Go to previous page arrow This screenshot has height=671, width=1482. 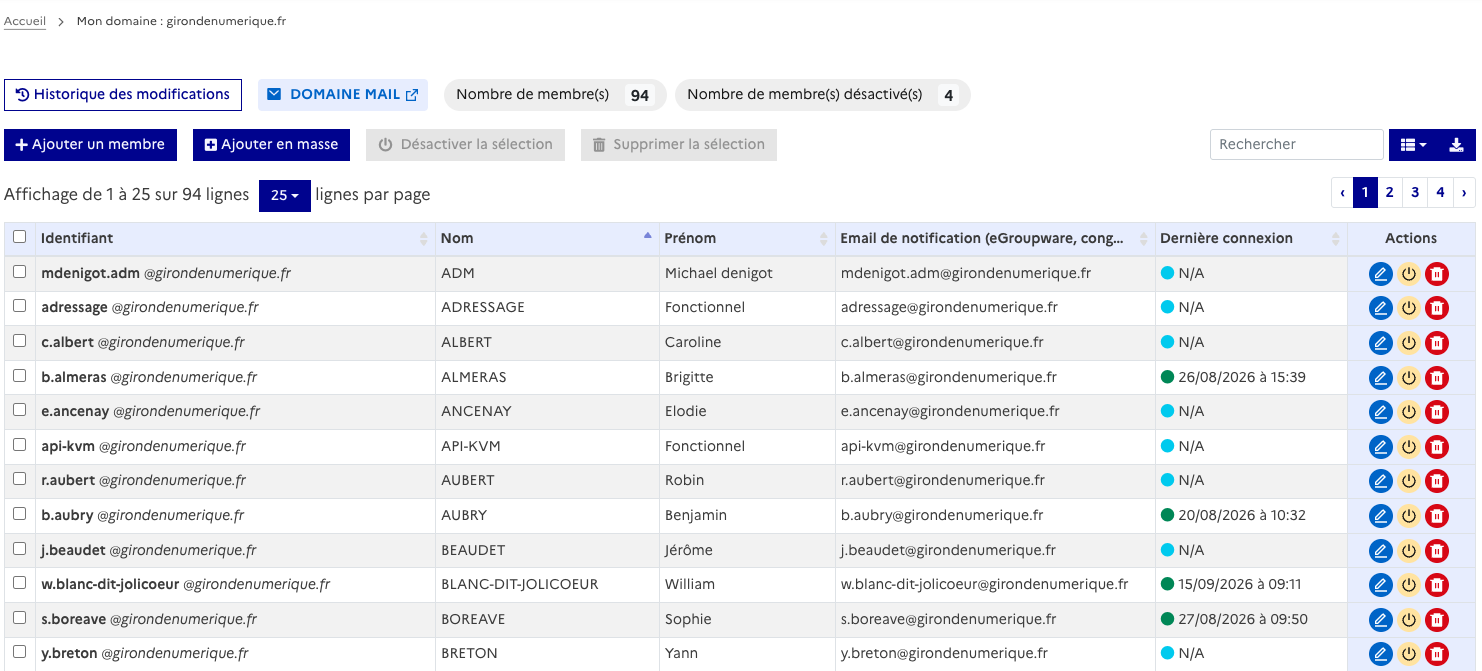pyautogui.click(x=1342, y=193)
